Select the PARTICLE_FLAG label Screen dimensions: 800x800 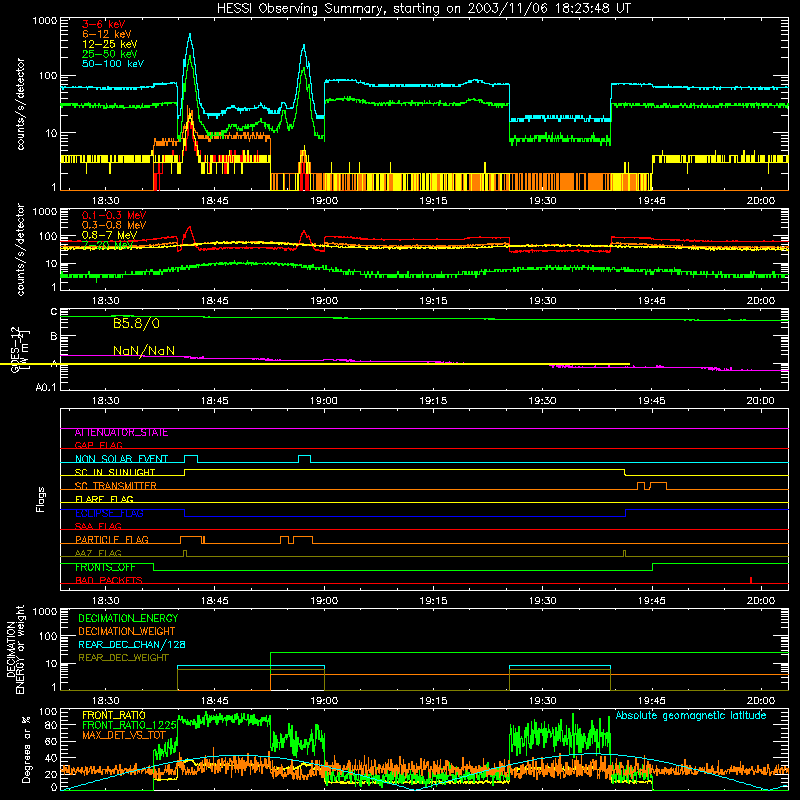[x=112, y=540]
